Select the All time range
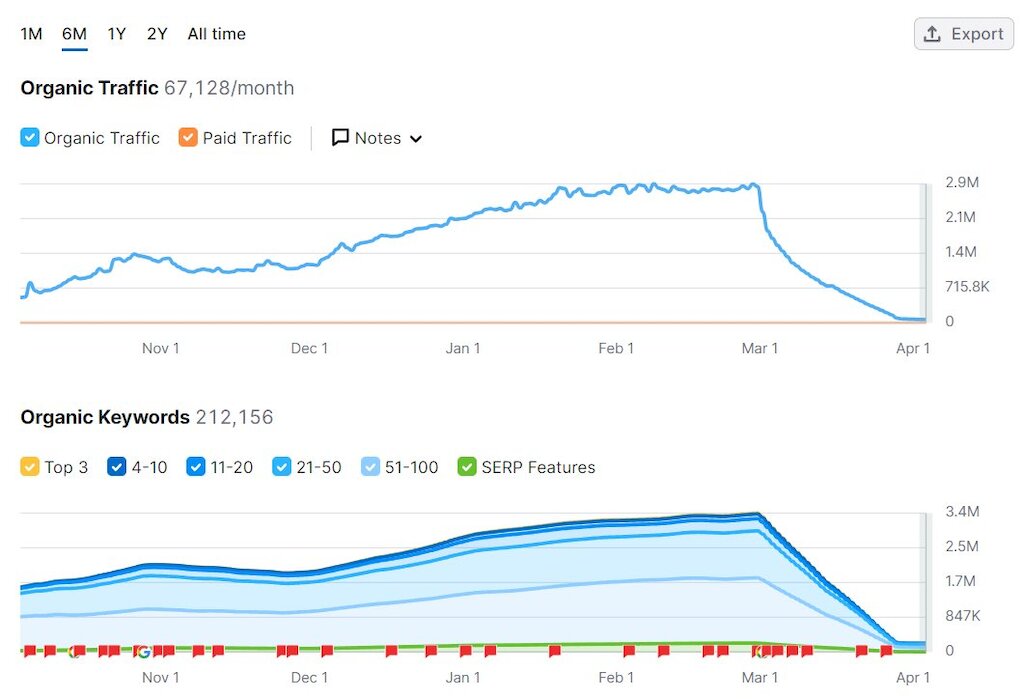Image resolution: width=1024 pixels, height=699 pixels. (x=216, y=34)
